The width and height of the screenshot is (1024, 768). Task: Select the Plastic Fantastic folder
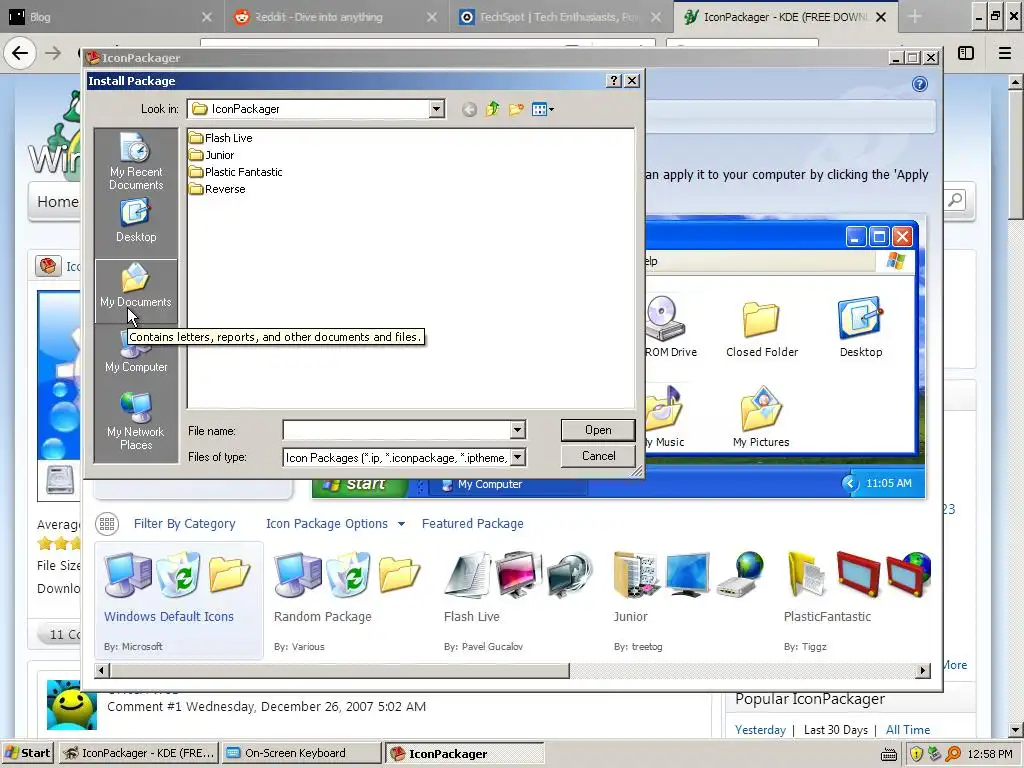pos(235,172)
